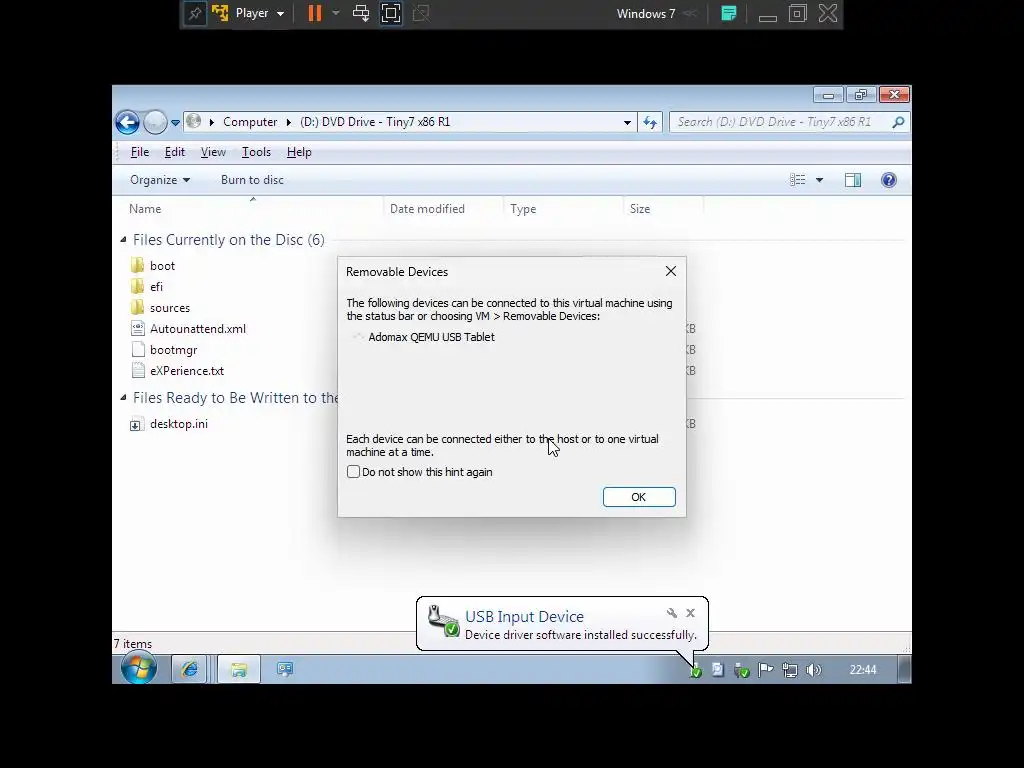Select Adomax QEMU USB Tablet entry
The width and height of the screenshot is (1024, 768).
[x=431, y=337]
